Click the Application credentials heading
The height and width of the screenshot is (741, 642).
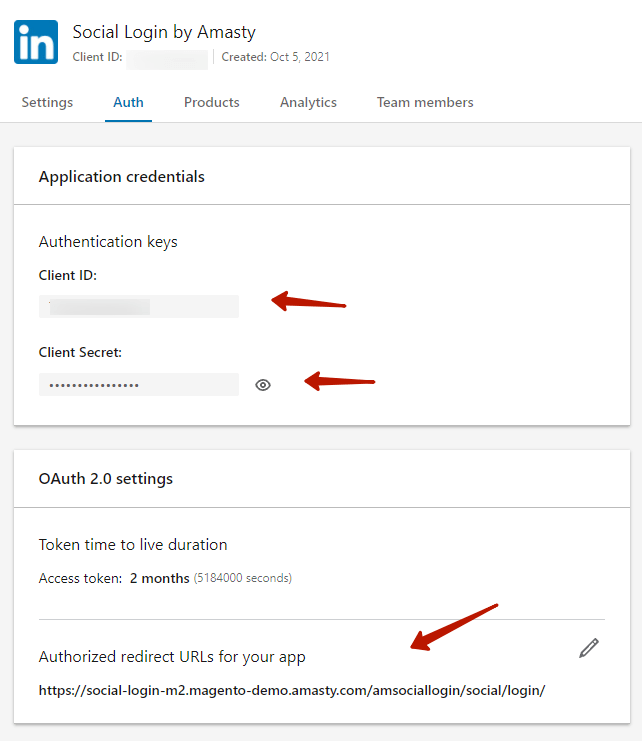coord(121,177)
